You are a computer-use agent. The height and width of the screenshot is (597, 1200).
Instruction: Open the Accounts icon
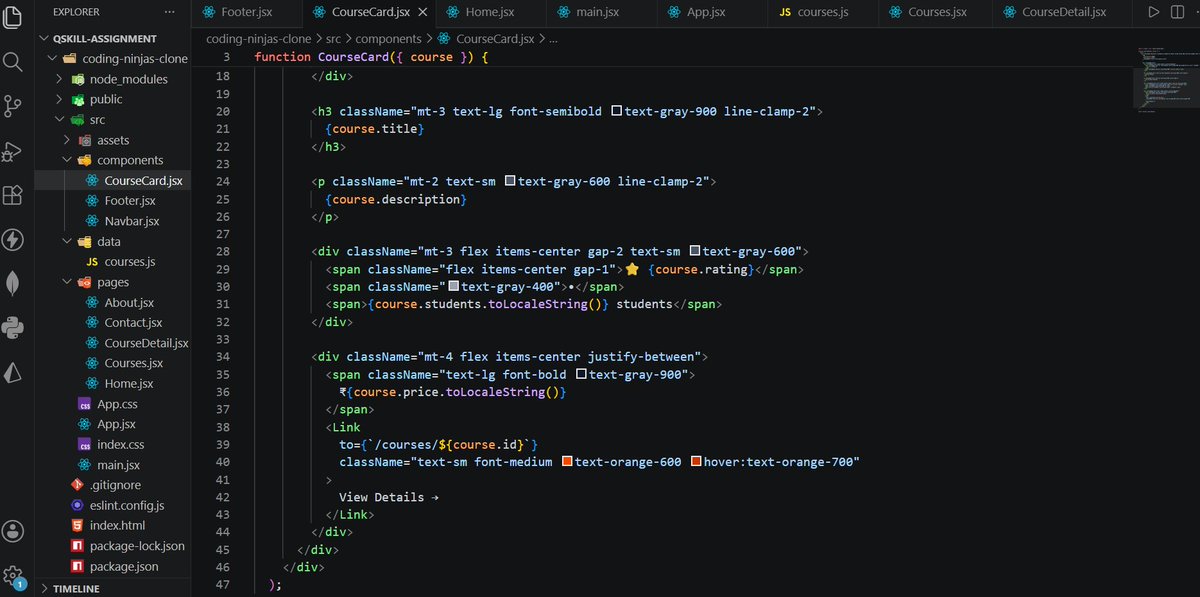pos(13,530)
